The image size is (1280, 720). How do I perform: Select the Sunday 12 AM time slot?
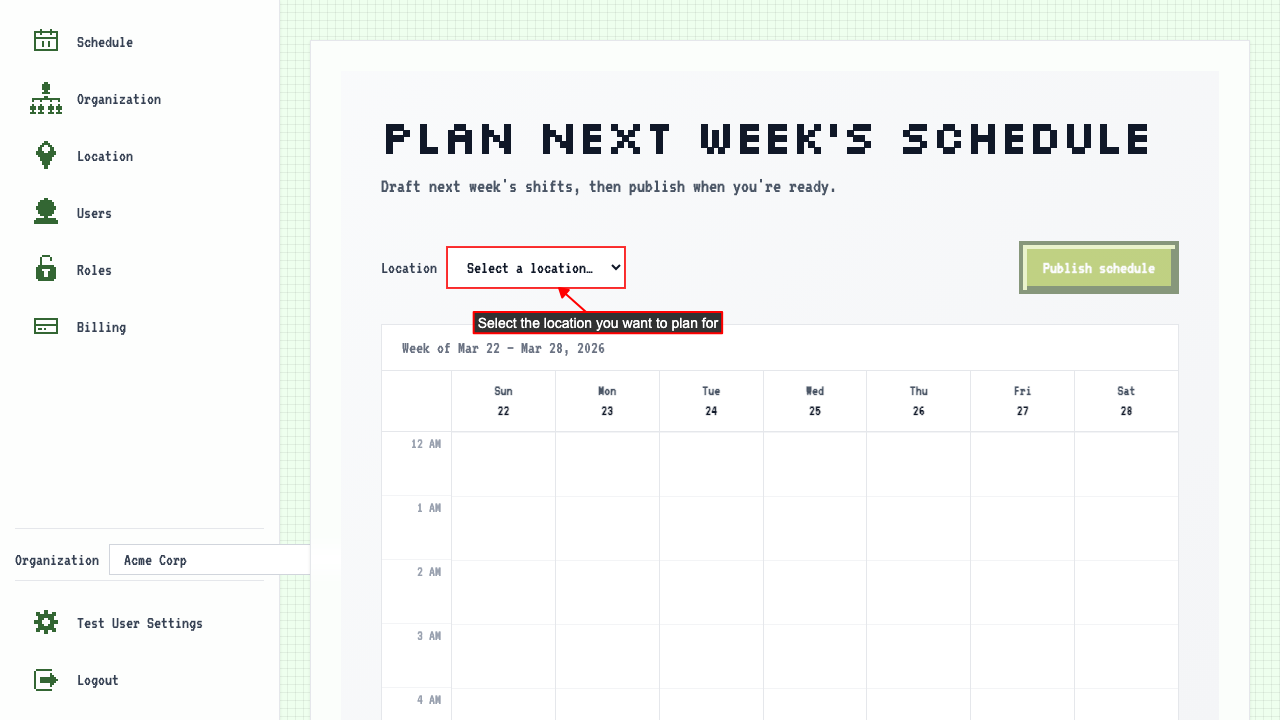tap(504, 464)
